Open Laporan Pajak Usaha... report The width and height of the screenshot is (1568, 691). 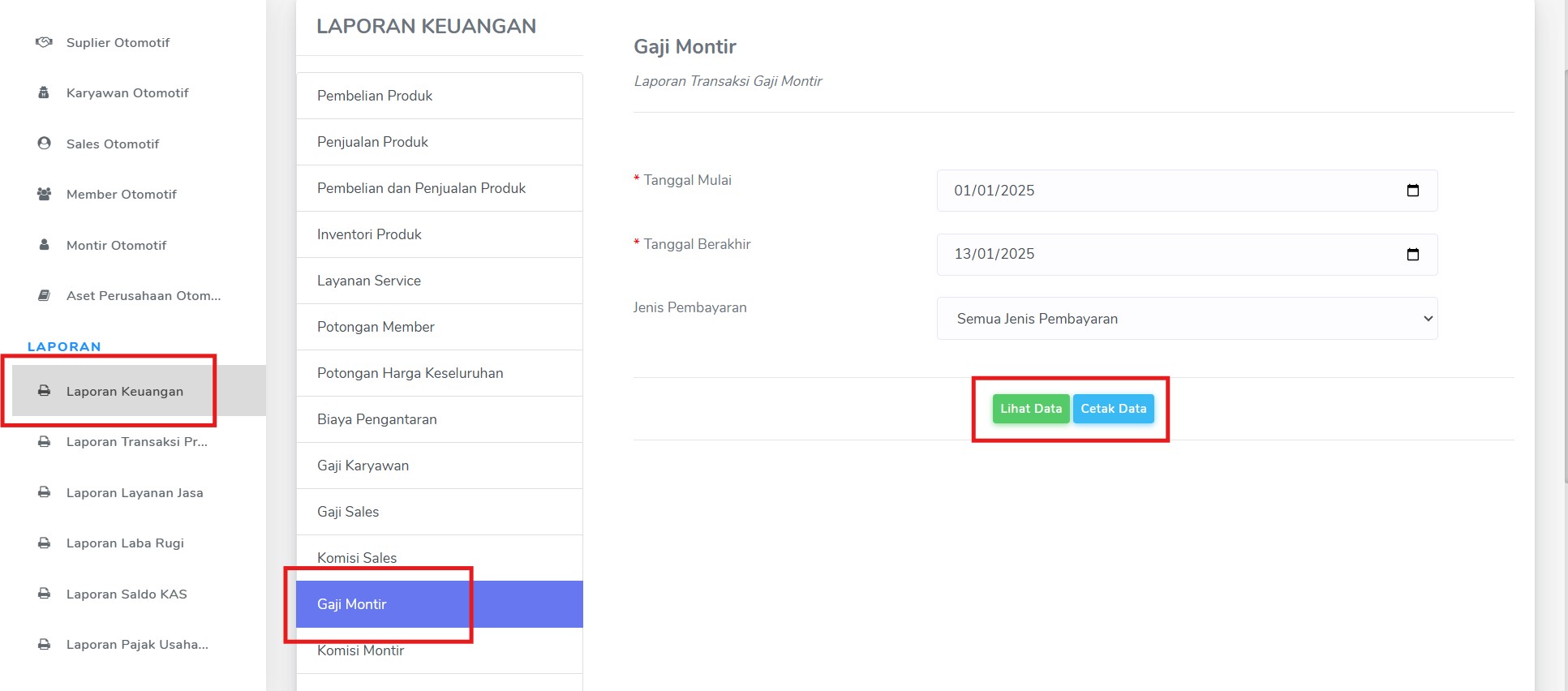(137, 644)
